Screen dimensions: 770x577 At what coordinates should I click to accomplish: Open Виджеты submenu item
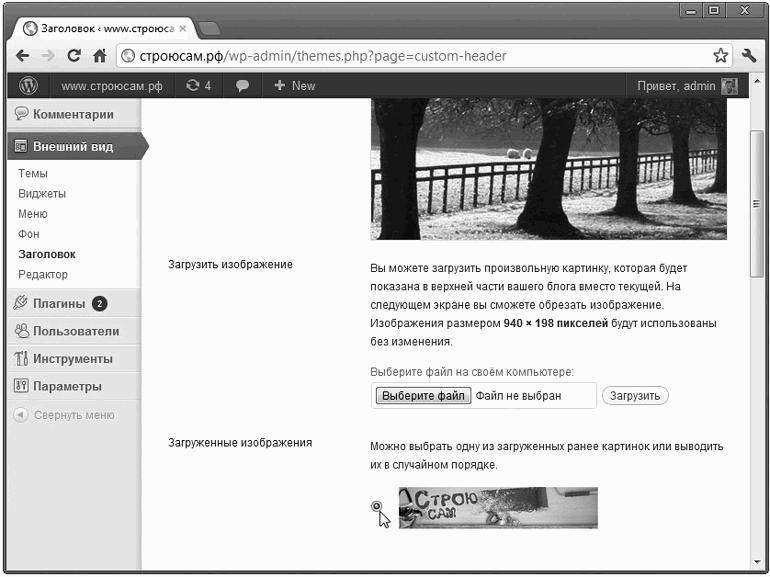point(42,193)
